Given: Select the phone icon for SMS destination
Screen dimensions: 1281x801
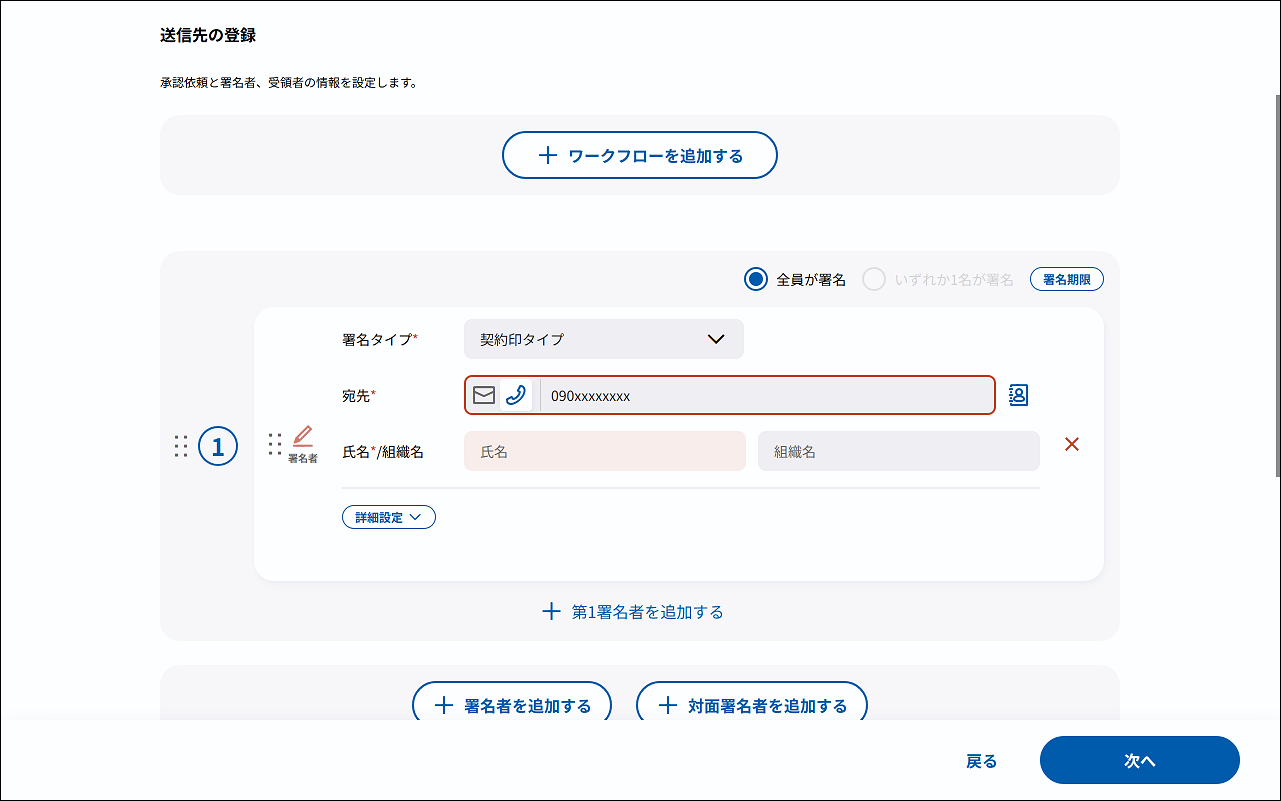Looking at the screenshot, I should click(x=516, y=395).
